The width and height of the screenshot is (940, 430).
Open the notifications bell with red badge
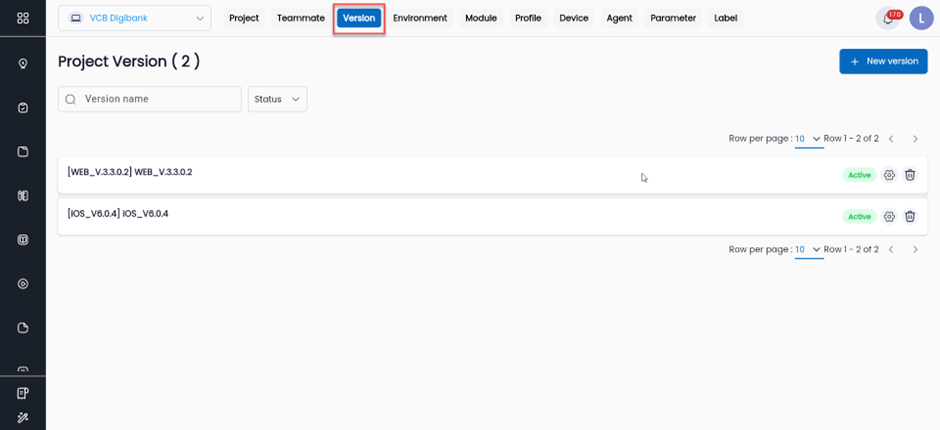887,18
